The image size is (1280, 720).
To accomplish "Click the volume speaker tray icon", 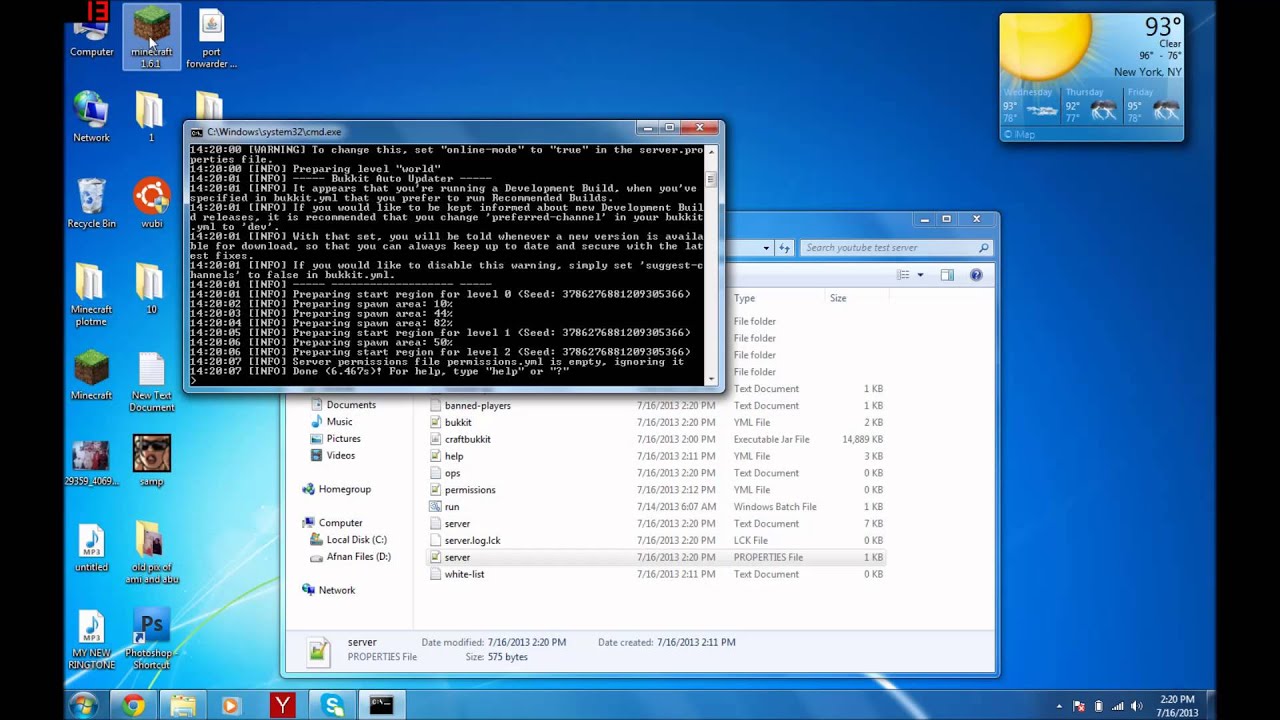I will [1137, 706].
